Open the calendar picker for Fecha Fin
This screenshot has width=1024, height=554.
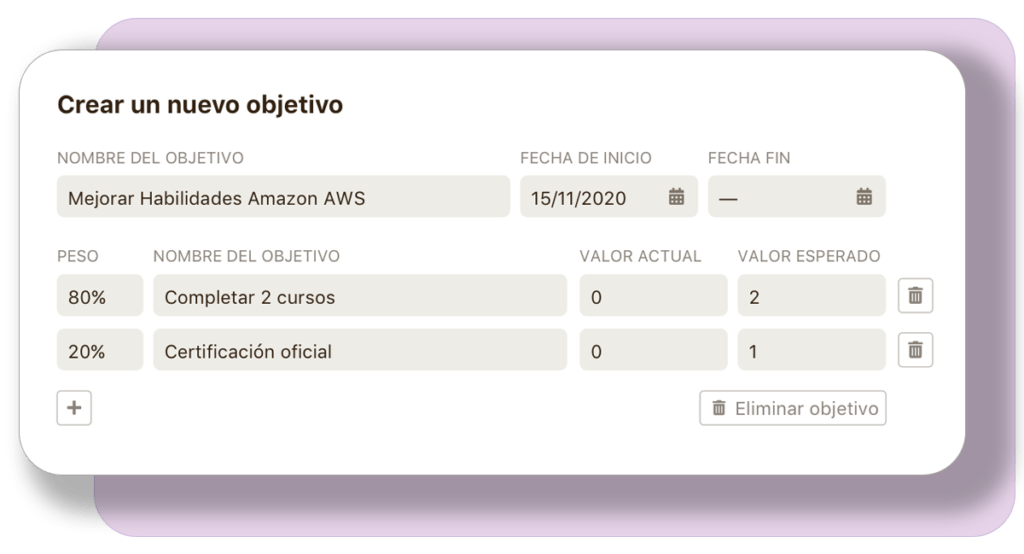pyautogui.click(x=864, y=197)
